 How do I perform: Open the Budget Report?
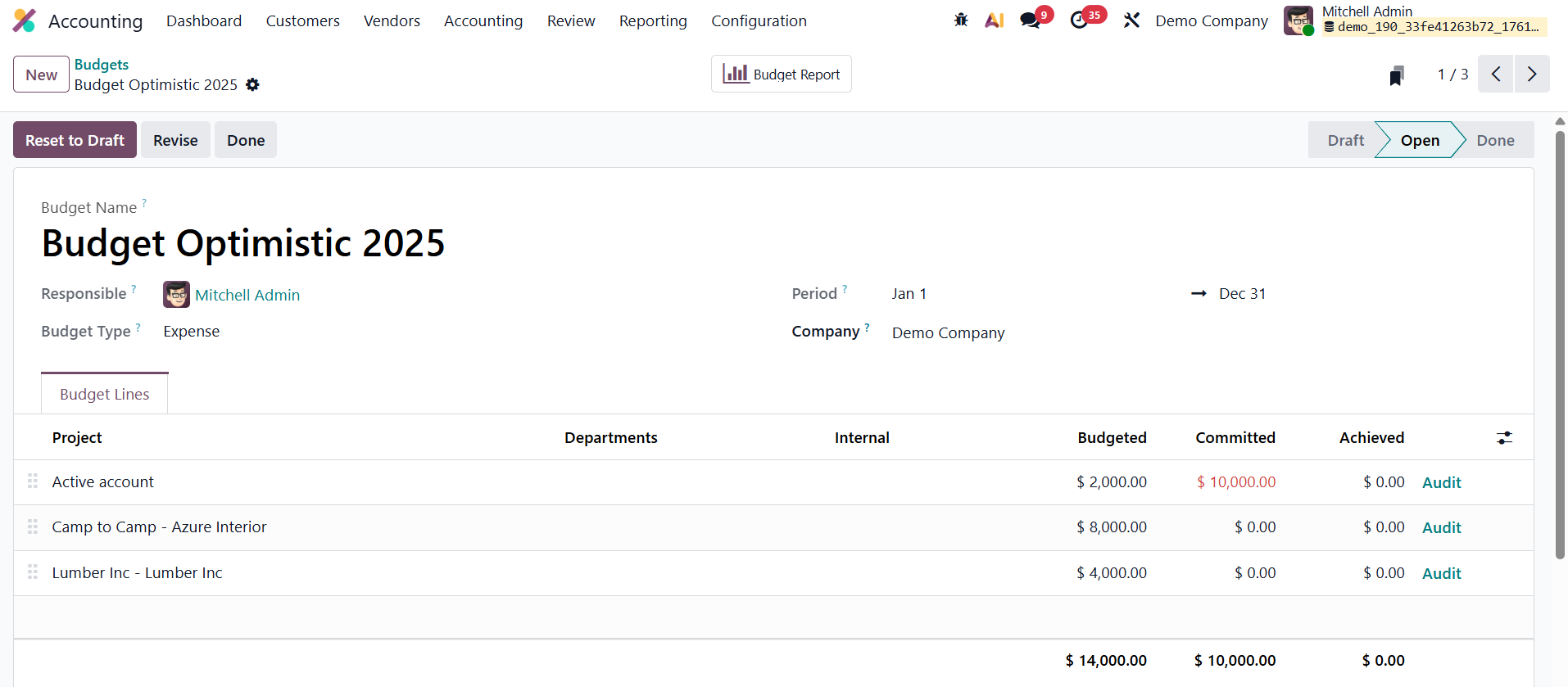[x=781, y=75]
